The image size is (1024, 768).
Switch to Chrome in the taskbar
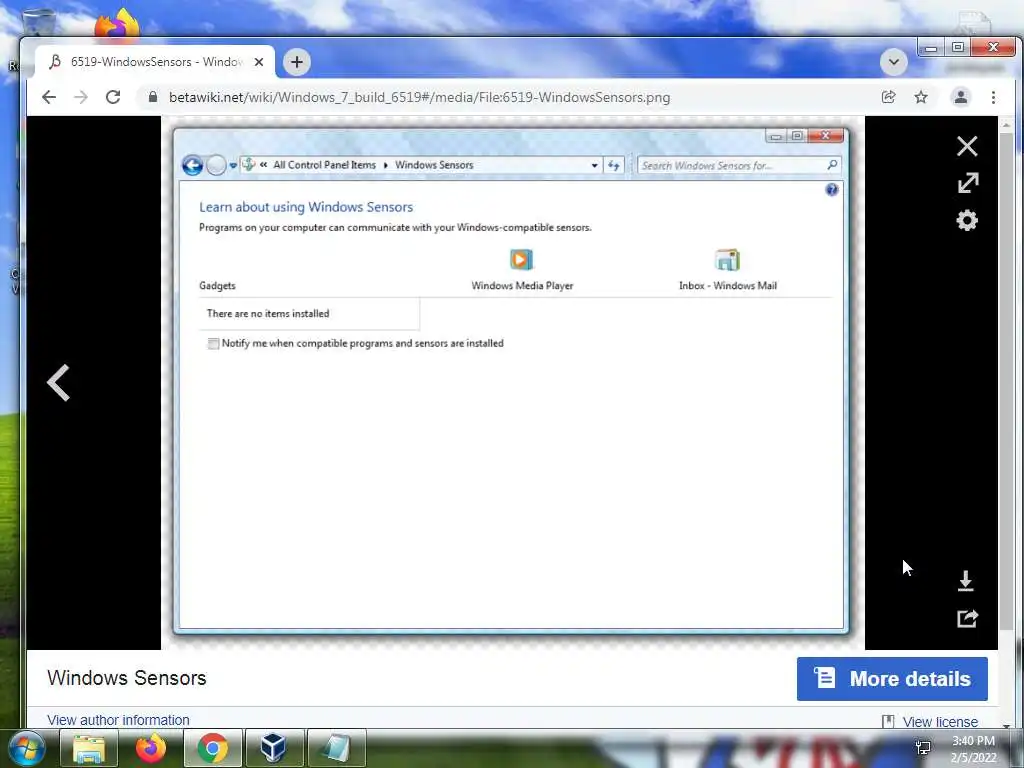click(x=213, y=748)
